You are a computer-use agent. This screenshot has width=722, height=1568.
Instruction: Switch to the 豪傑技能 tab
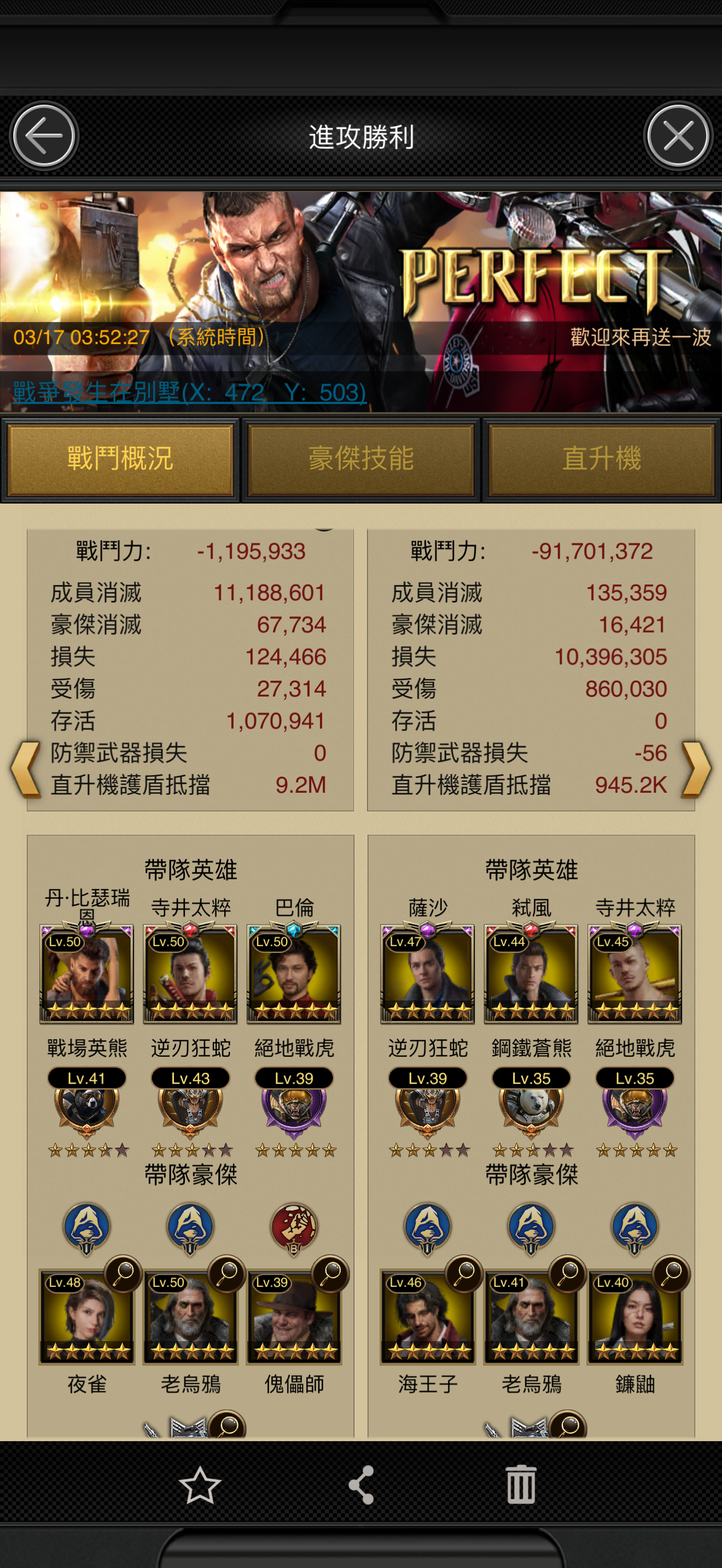pos(361,459)
